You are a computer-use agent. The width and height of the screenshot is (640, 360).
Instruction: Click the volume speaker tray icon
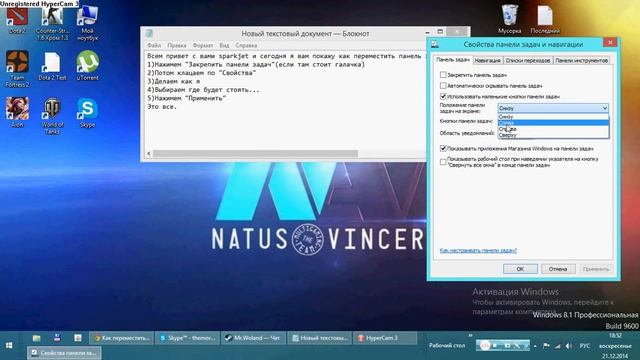point(569,346)
